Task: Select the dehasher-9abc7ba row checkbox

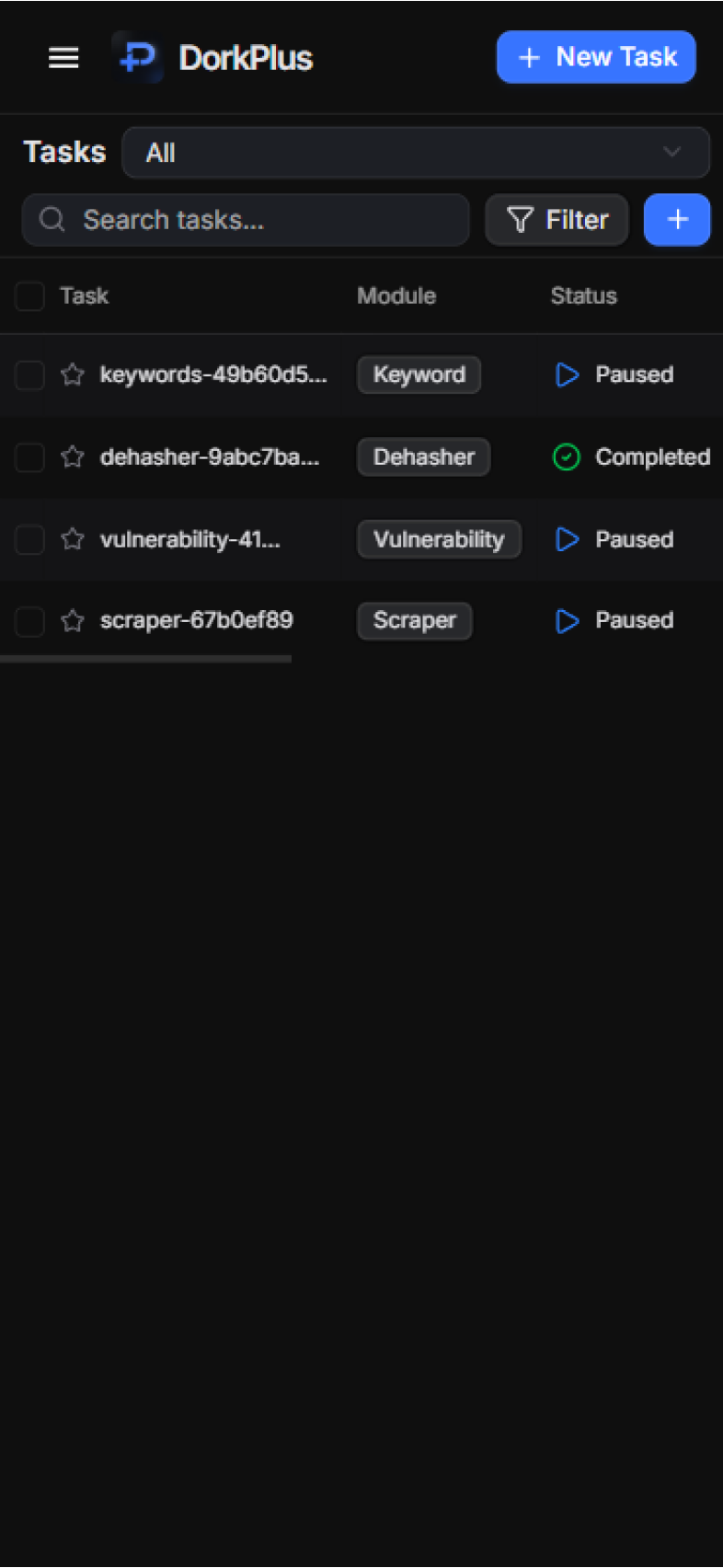Action: [30, 457]
